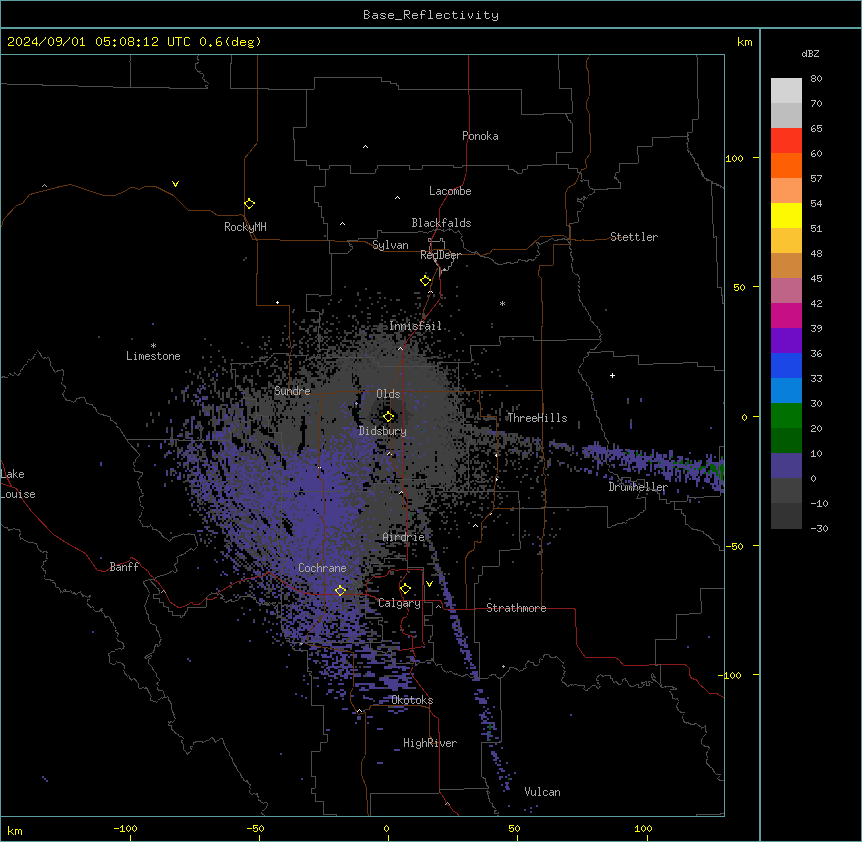
Task: Click the Airdrie city label
Action: [404, 537]
